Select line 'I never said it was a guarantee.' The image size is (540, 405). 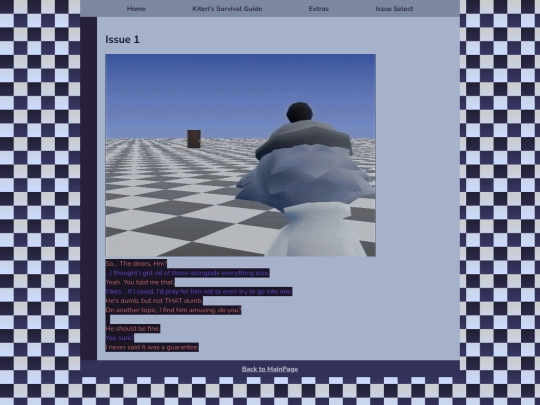click(152, 347)
